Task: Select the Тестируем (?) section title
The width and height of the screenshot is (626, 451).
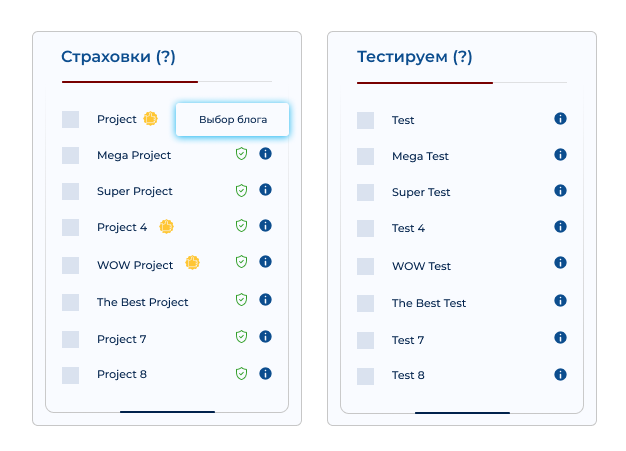Action: coord(414,57)
